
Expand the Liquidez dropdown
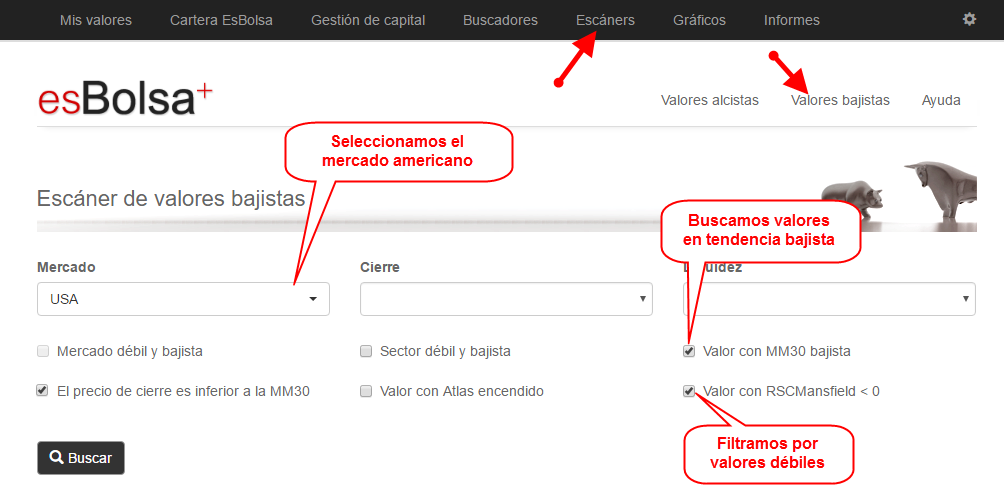click(x=829, y=299)
